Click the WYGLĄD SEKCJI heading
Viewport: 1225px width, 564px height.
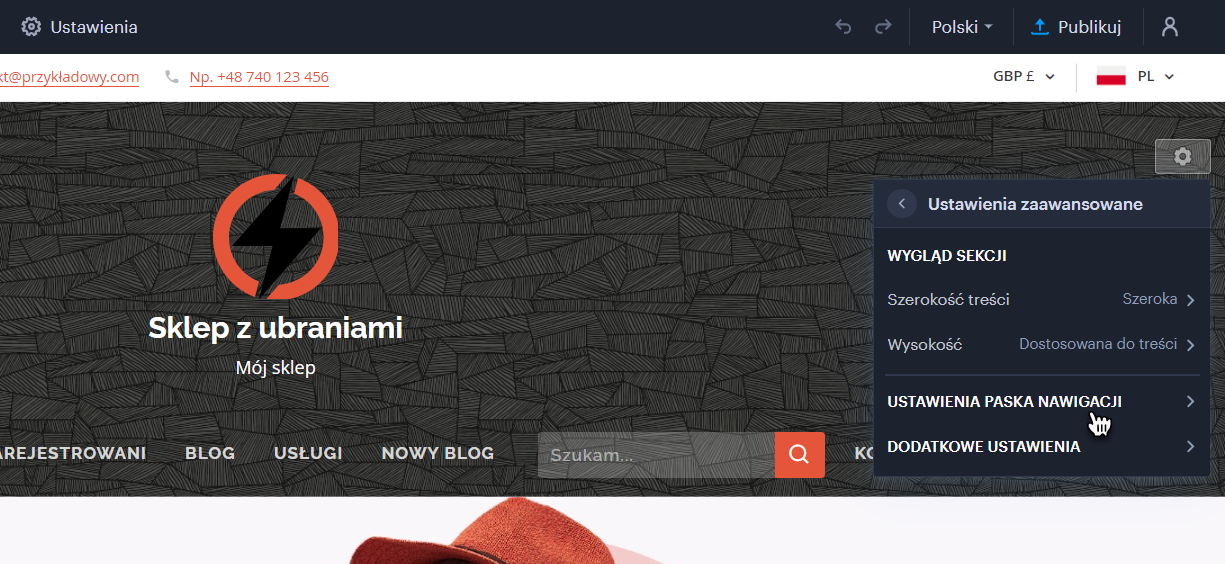(x=947, y=256)
